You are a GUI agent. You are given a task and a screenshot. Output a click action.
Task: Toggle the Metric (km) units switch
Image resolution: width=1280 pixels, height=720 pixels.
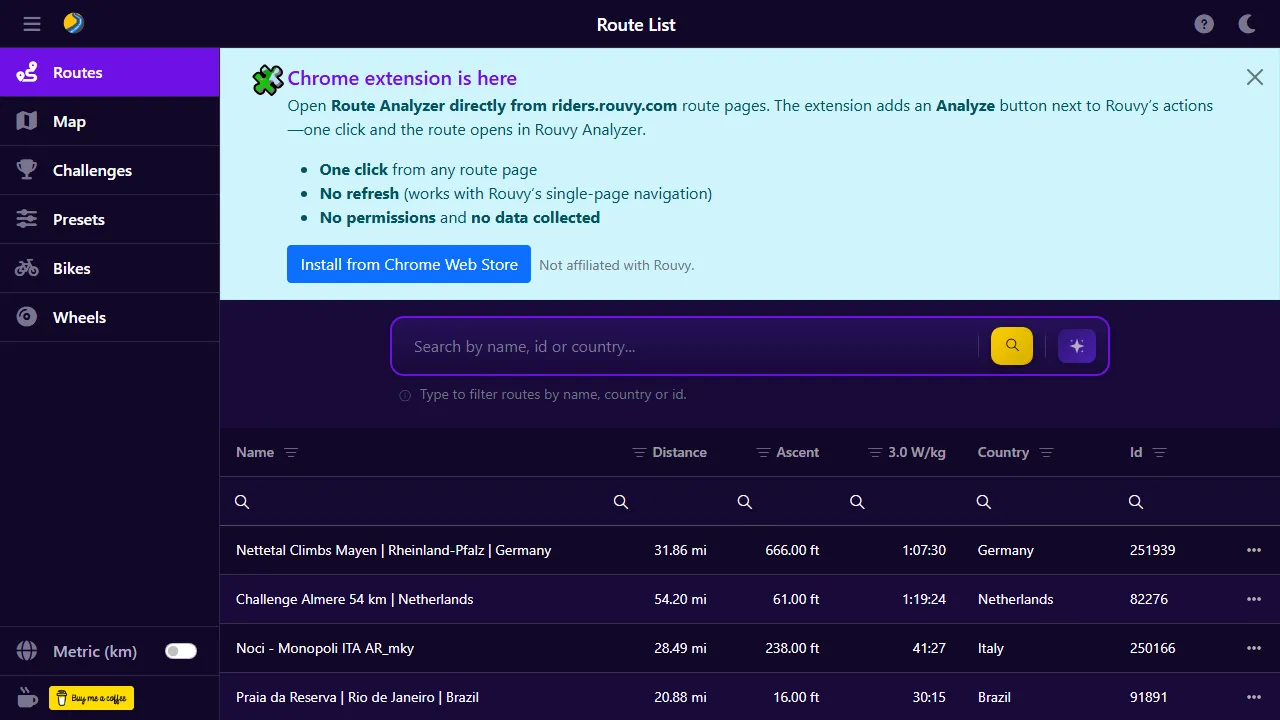click(x=180, y=650)
